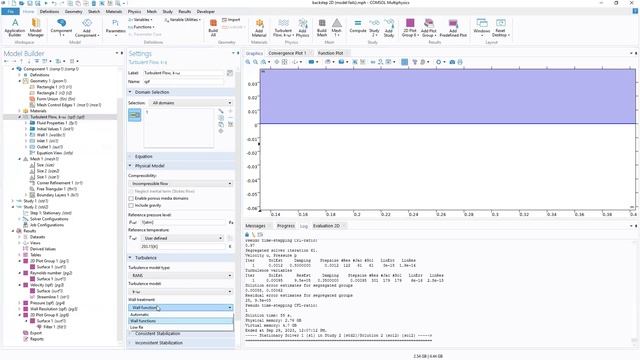Open the Model Manager
Image resolution: width=640 pixels, height=360 pixels.
coord(36,27)
